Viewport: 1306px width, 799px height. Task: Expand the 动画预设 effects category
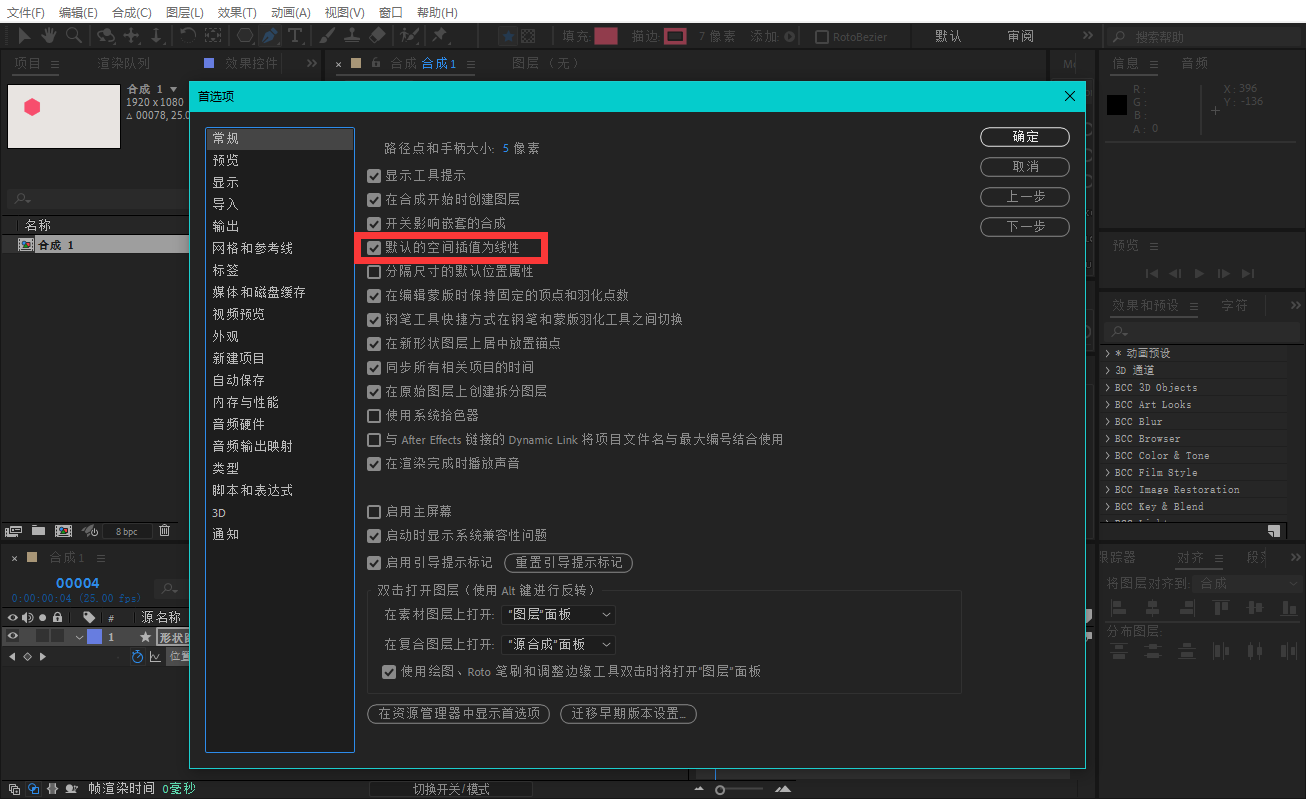[1108, 353]
